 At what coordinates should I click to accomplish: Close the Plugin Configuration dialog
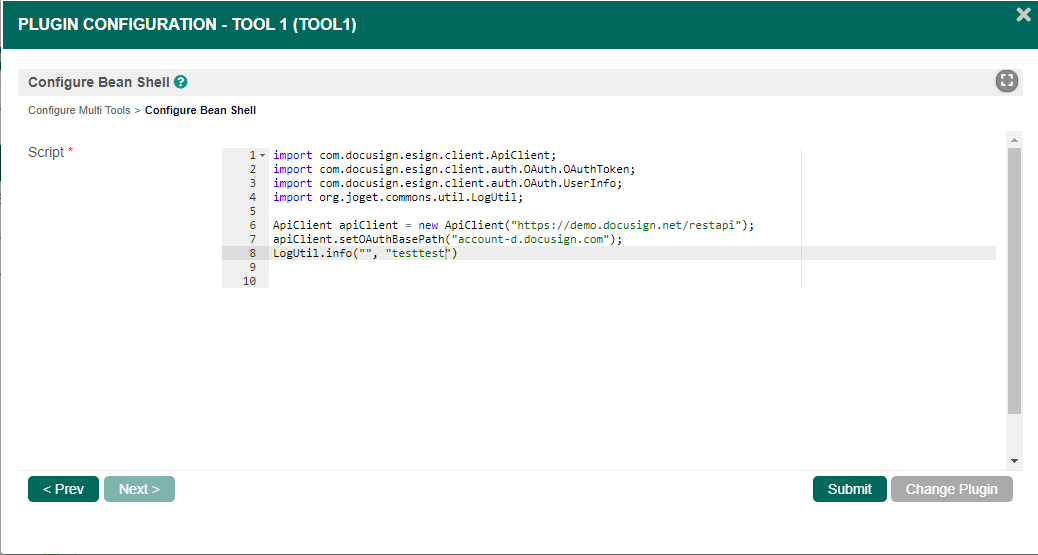[x=1023, y=15]
